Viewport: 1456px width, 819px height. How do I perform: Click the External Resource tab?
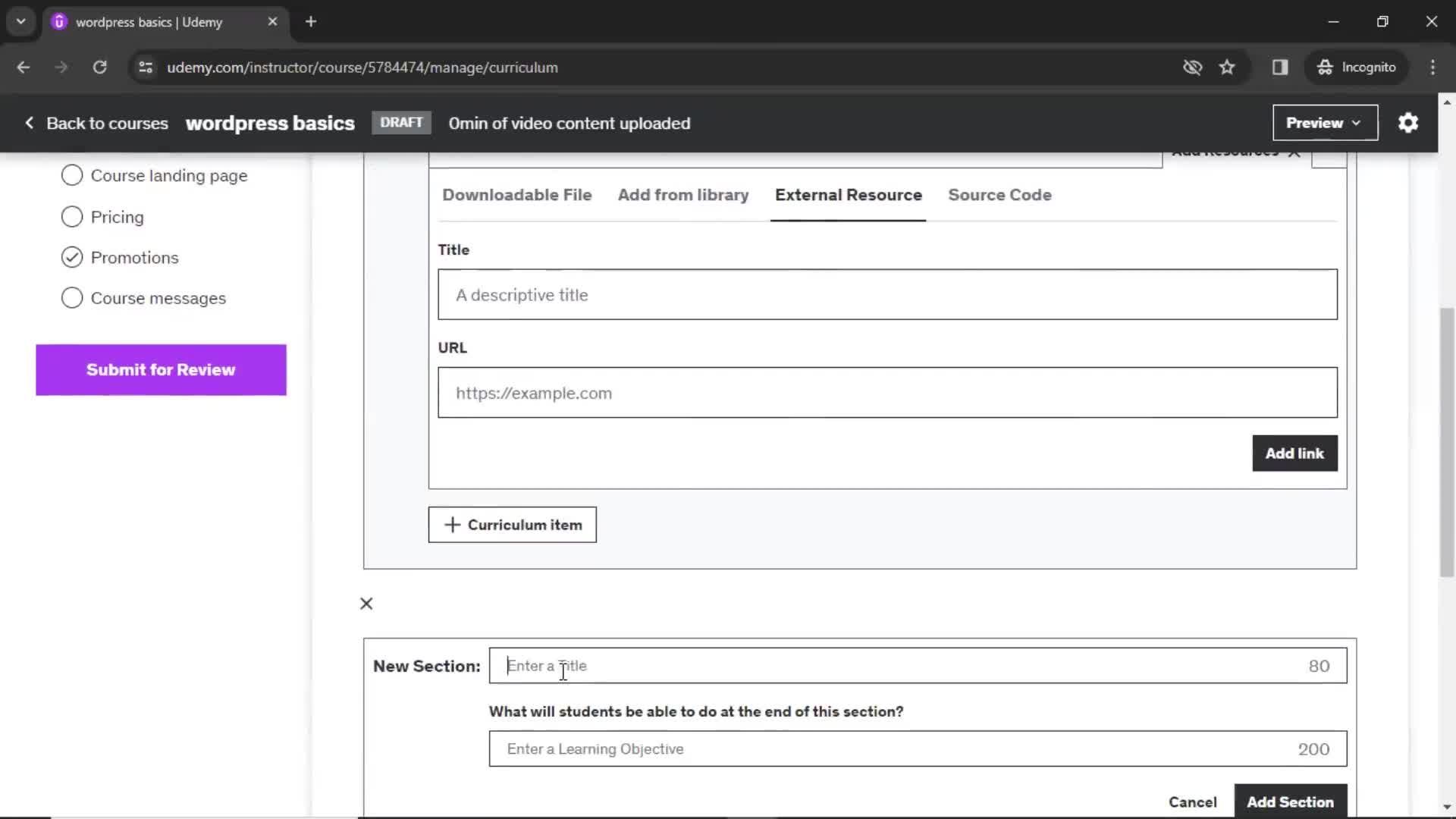[848, 195]
